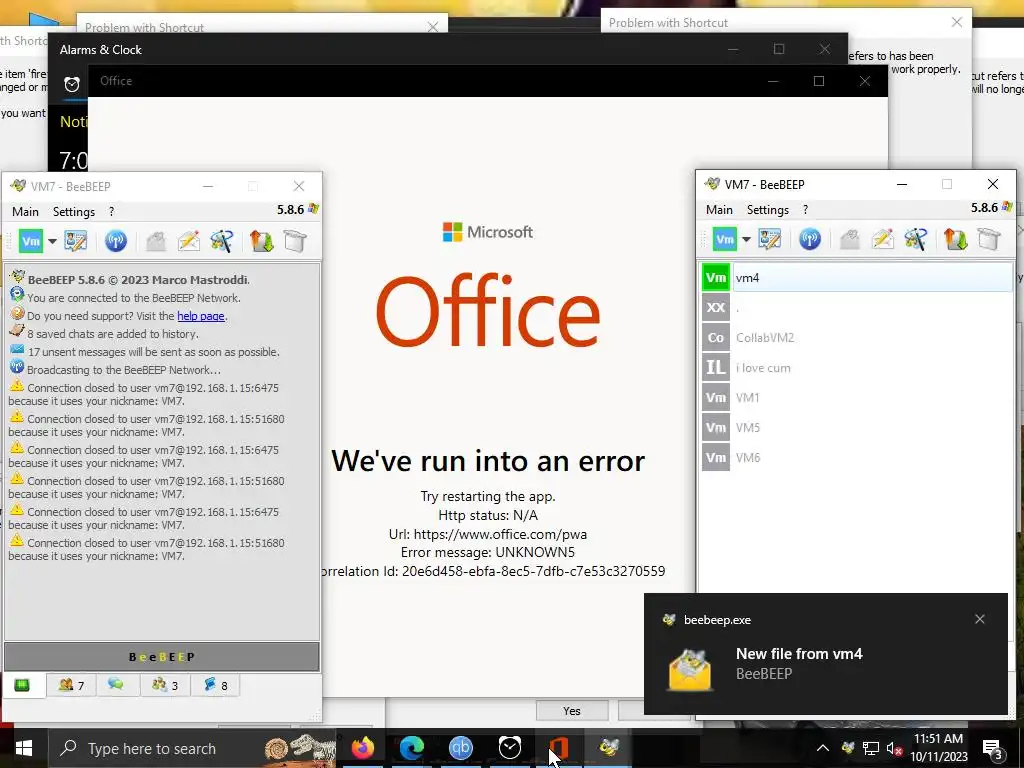
Task: Click broadcast antenna icon in right BeeBEEP window
Action: (x=810, y=239)
